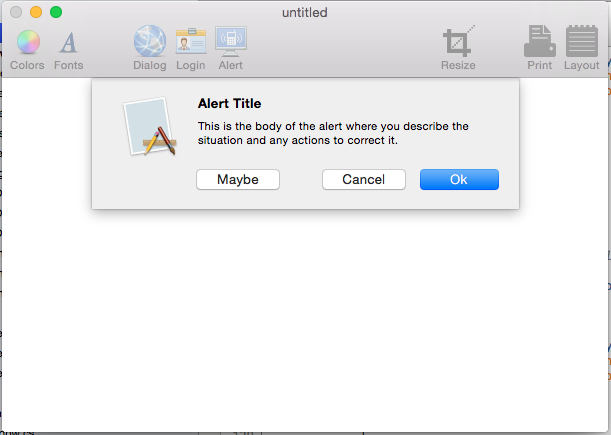Open the Fonts panel icon
This screenshot has height=435, width=611.
[x=69, y=42]
